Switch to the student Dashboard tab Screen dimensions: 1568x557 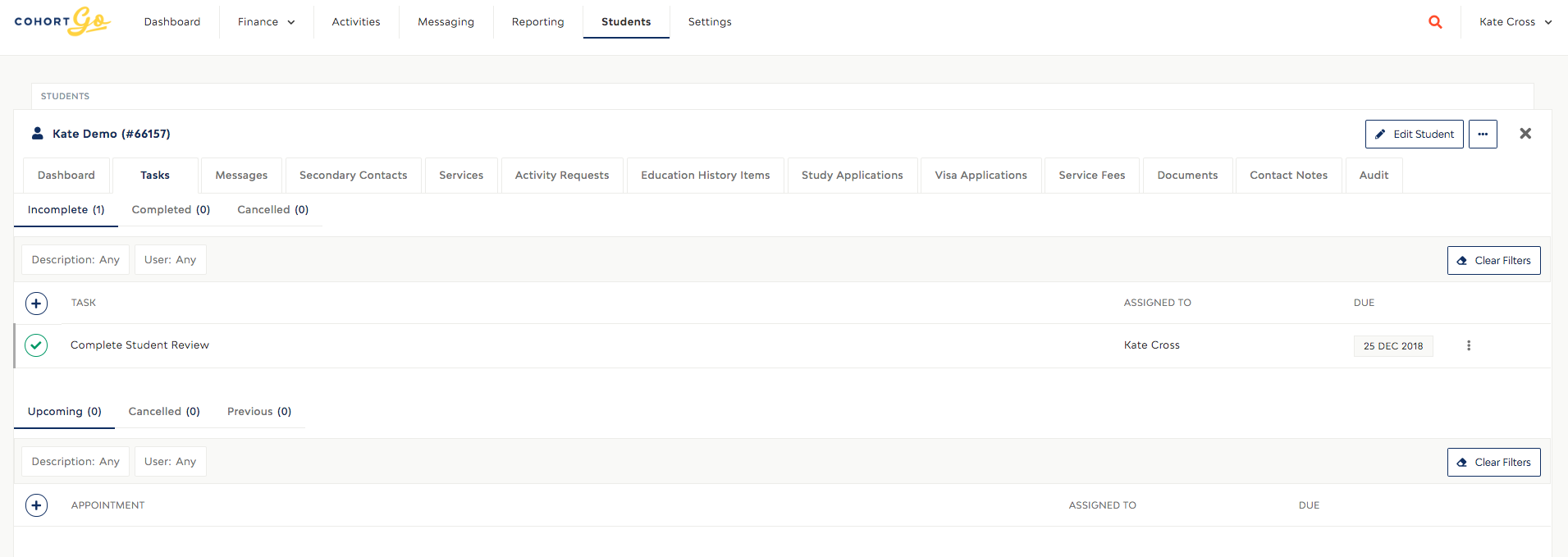66,176
